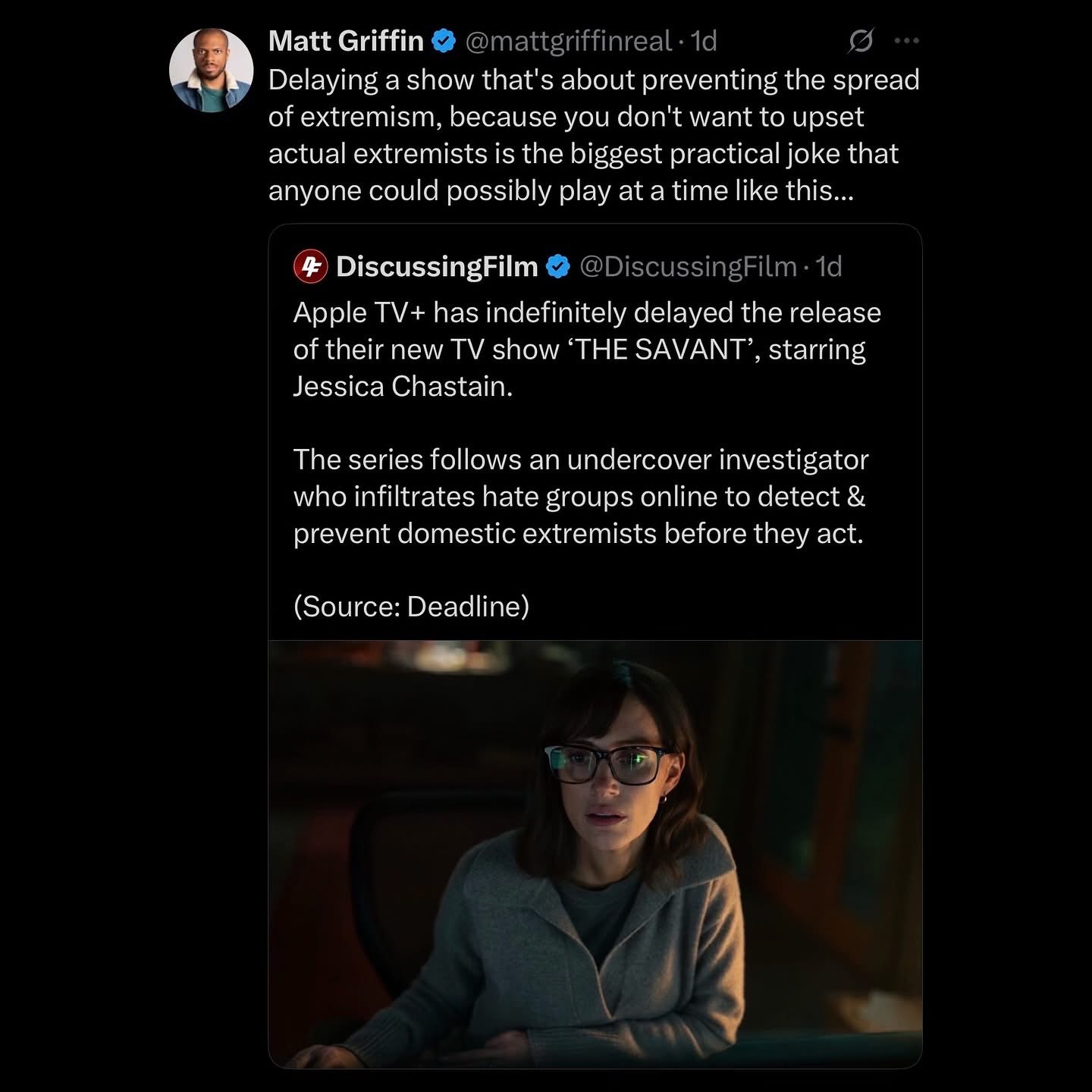Click Matt Griffin's blue verified badge
The height and width of the screenshot is (1092, 1092).
pyautogui.click(x=444, y=41)
